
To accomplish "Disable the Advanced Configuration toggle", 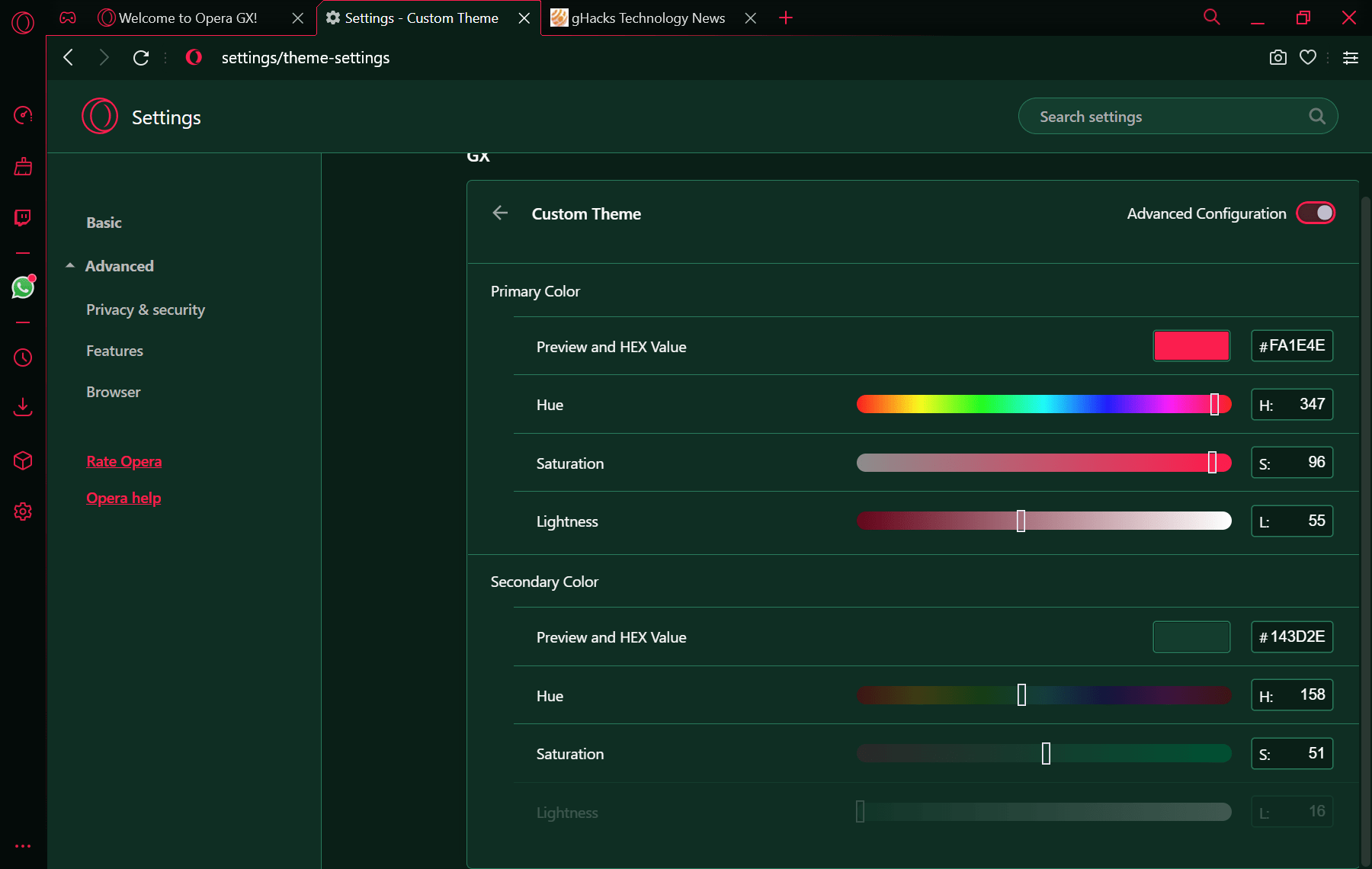I will point(1316,213).
